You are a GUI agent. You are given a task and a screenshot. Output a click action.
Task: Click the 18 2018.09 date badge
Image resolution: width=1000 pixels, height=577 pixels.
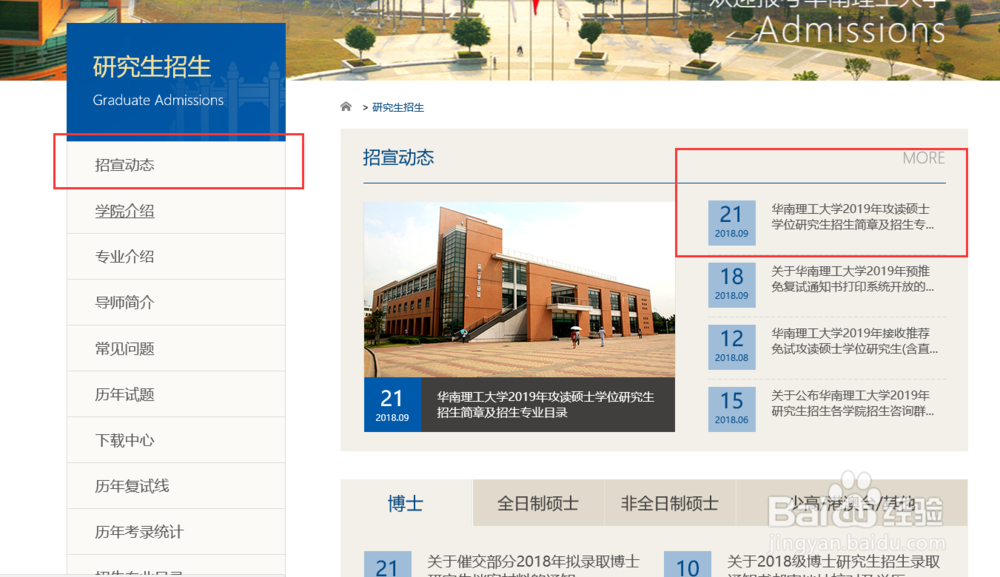[732, 285]
